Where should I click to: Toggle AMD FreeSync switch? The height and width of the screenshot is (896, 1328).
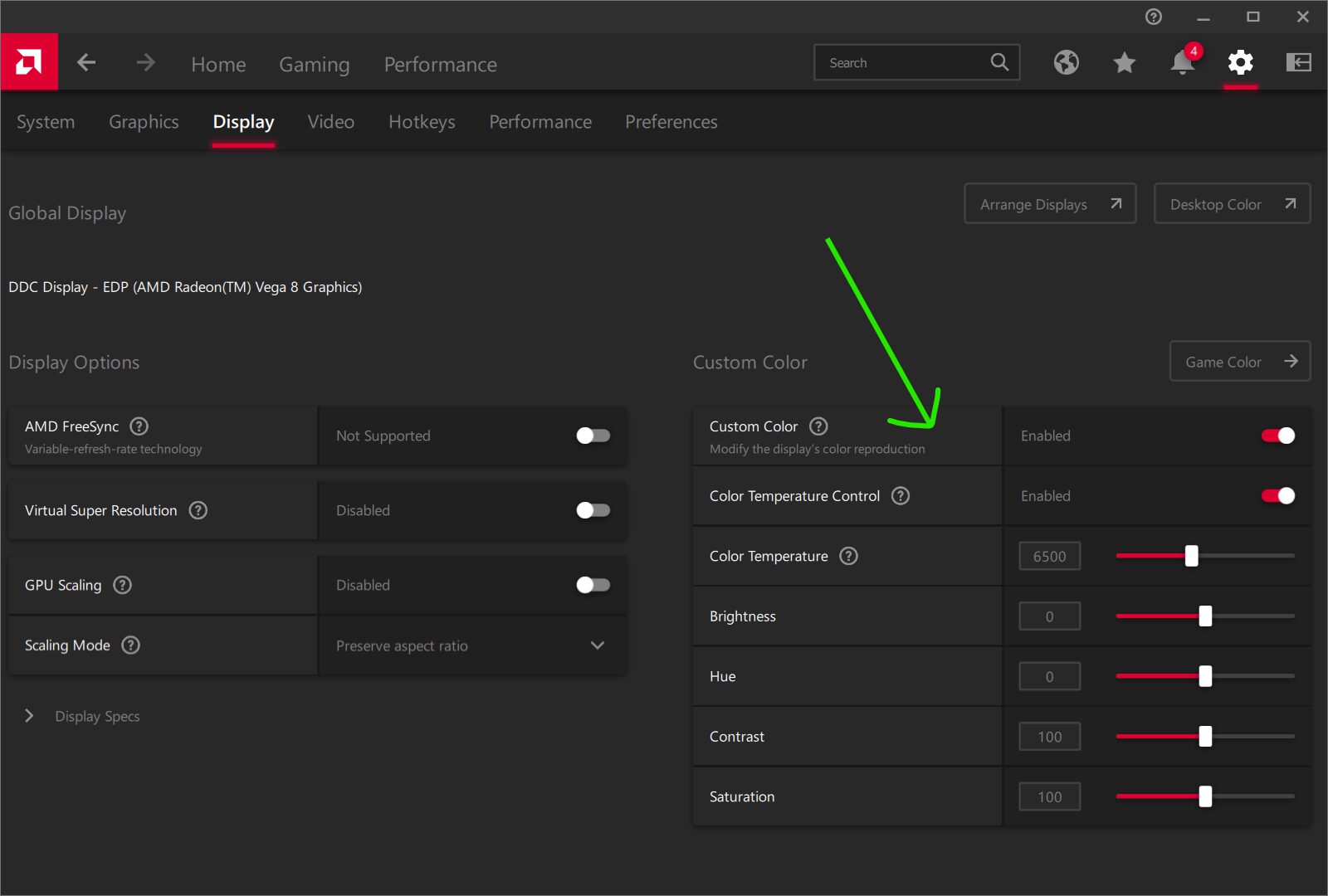(x=593, y=436)
